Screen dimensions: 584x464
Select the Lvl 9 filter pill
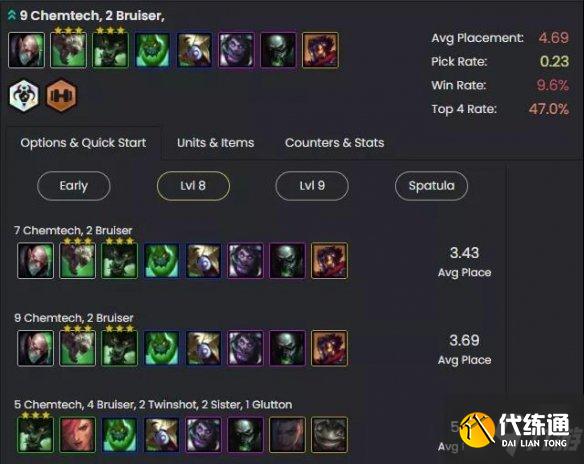tap(312, 186)
